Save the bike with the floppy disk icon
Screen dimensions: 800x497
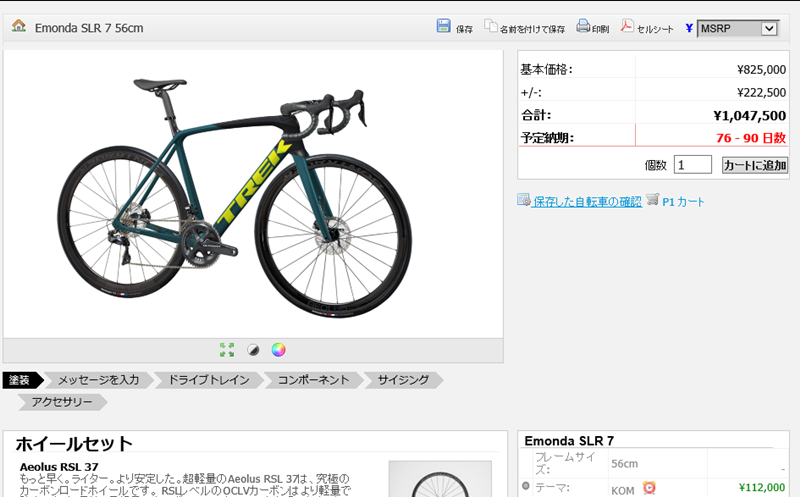click(x=443, y=26)
